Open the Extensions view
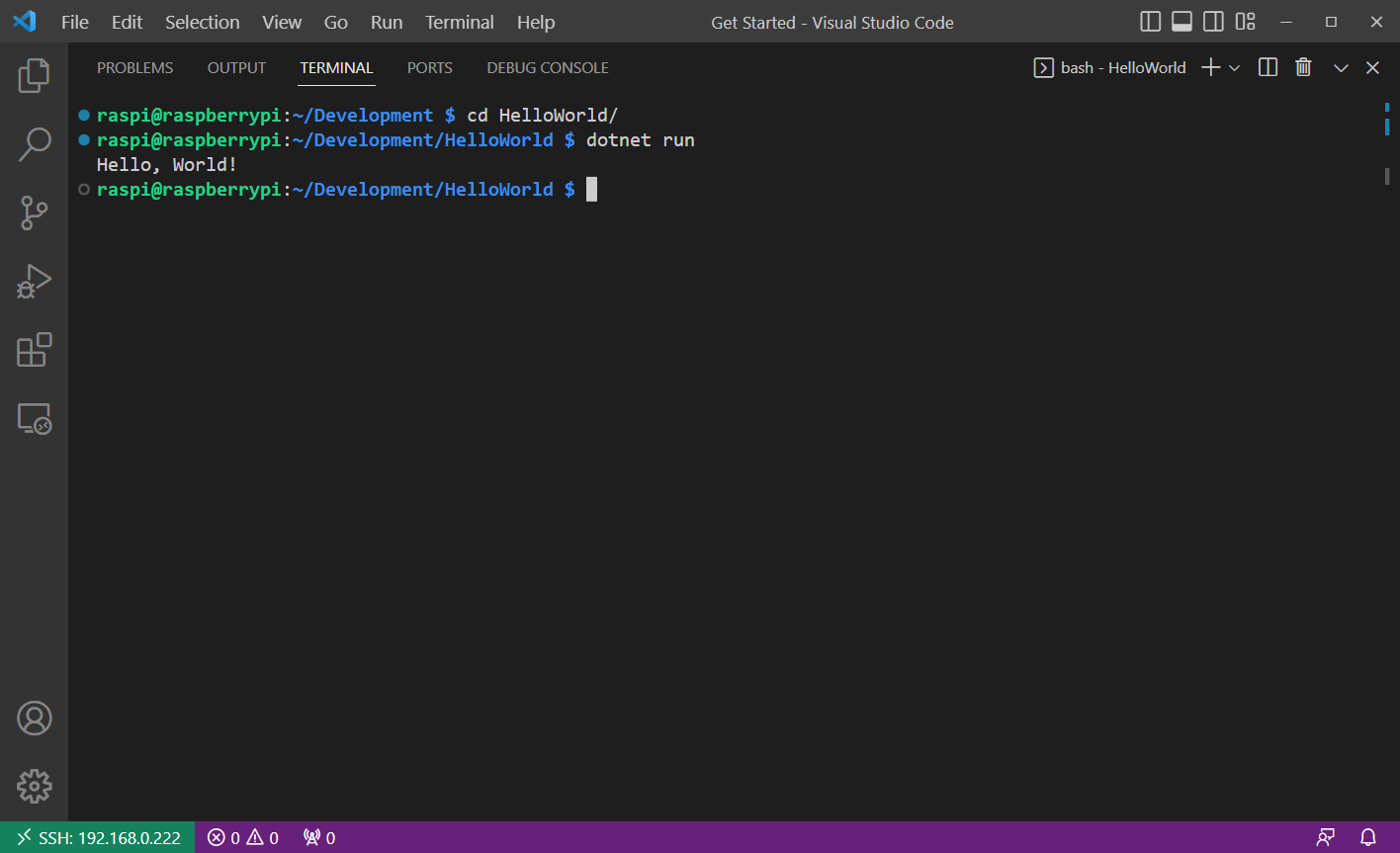 pyautogui.click(x=34, y=350)
